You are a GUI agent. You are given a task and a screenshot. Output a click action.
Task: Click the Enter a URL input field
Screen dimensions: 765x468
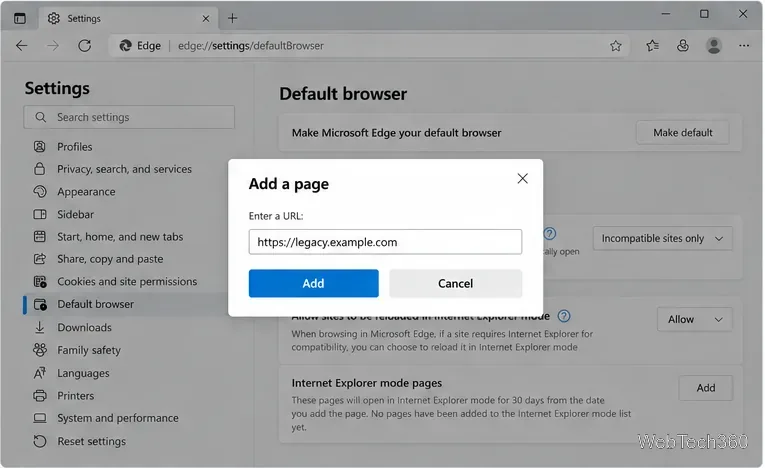pyautogui.click(x=385, y=242)
